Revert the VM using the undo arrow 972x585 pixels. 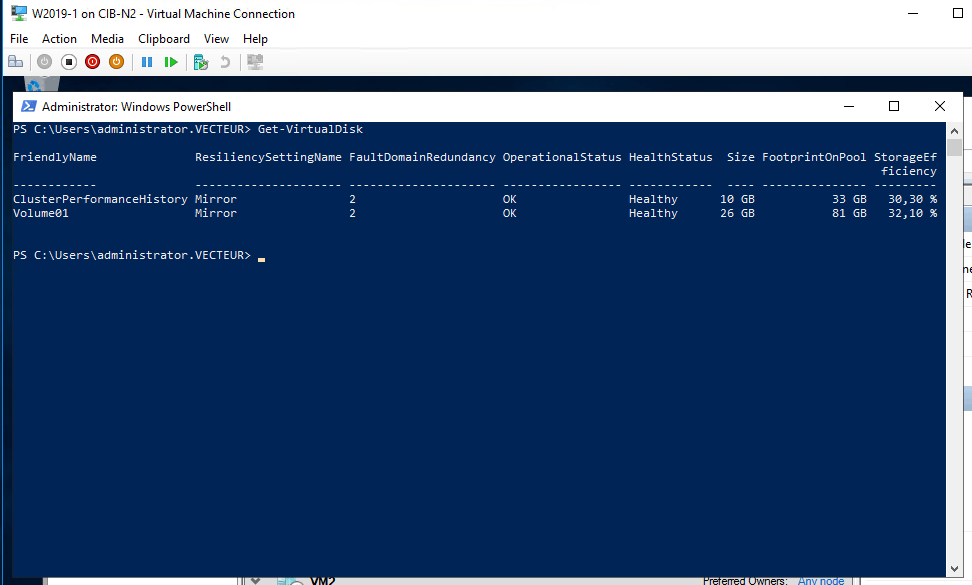pos(226,61)
